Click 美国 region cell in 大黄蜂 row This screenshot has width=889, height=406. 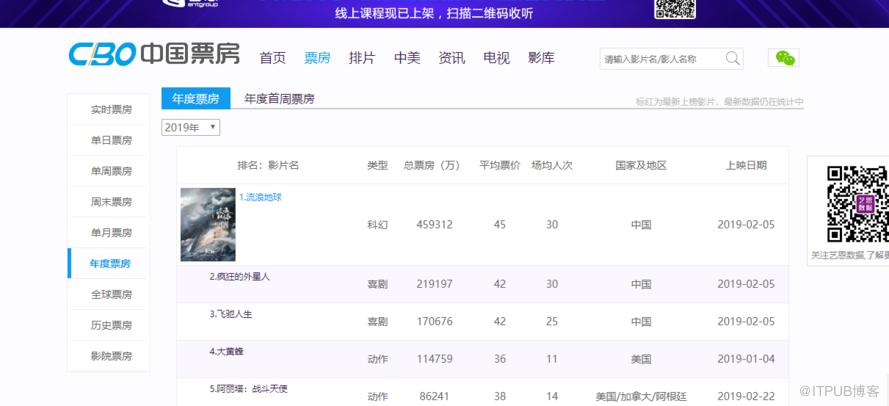click(641, 359)
